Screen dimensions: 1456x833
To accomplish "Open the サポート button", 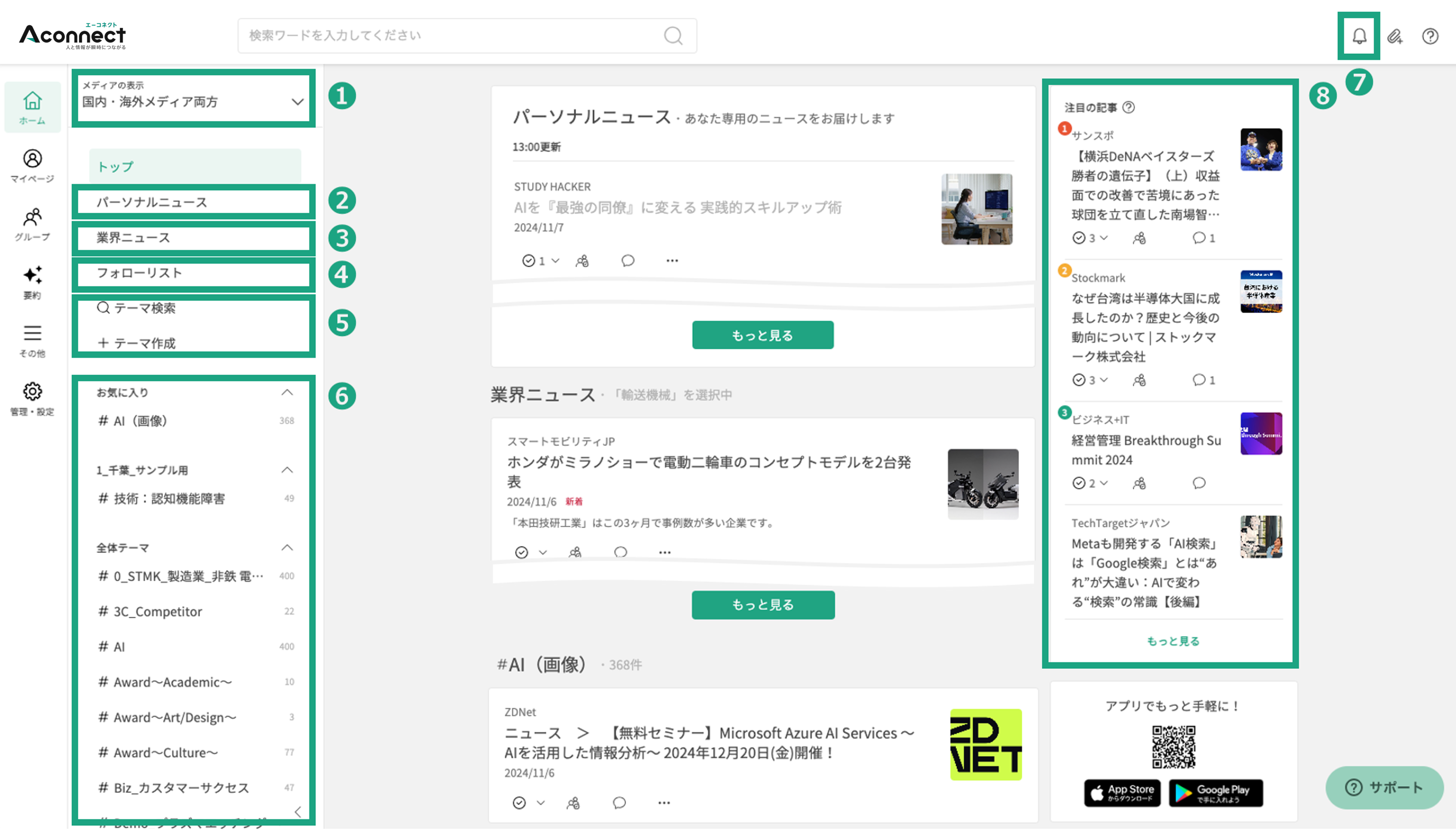I will point(1384,788).
